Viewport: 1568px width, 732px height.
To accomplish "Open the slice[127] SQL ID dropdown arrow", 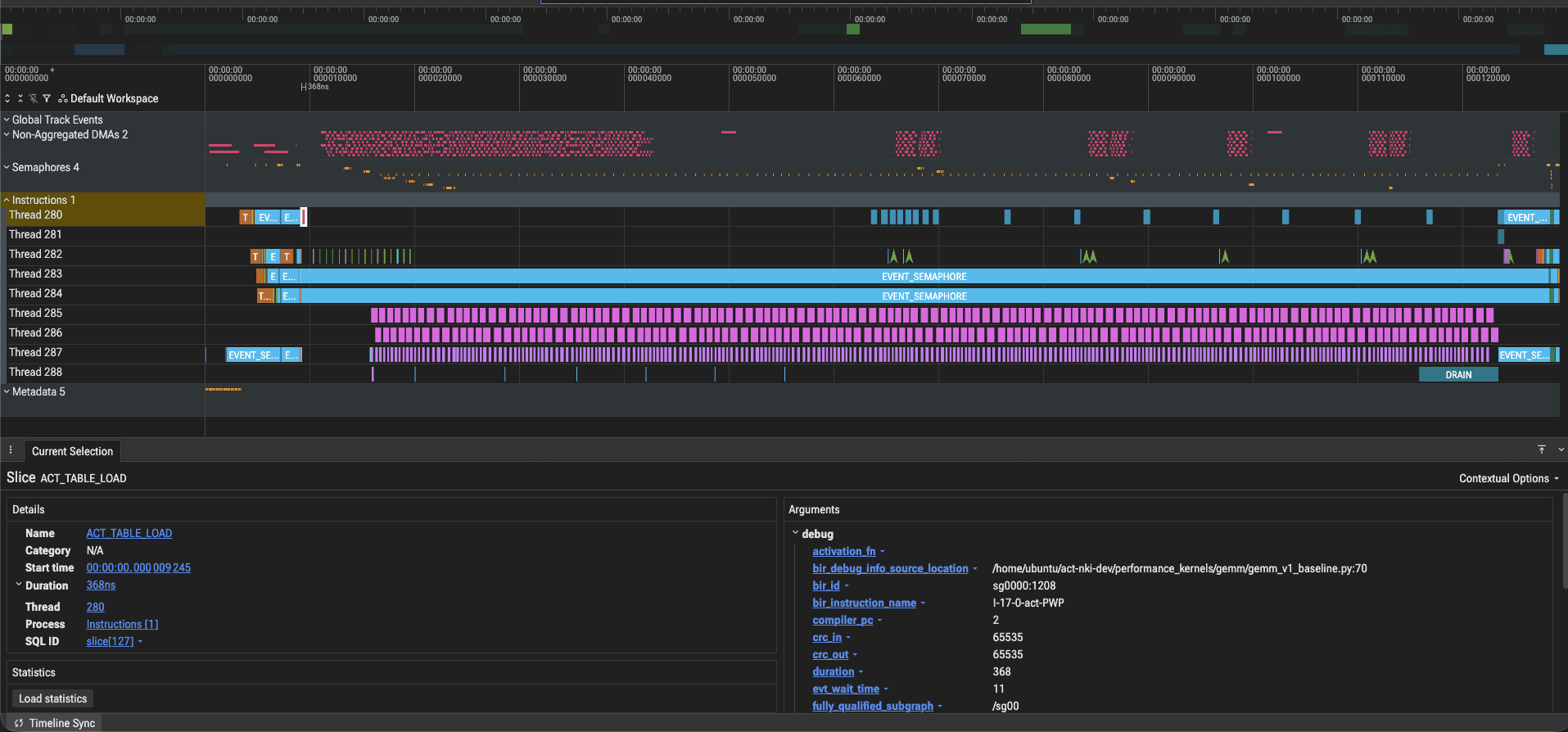I will click(140, 642).
